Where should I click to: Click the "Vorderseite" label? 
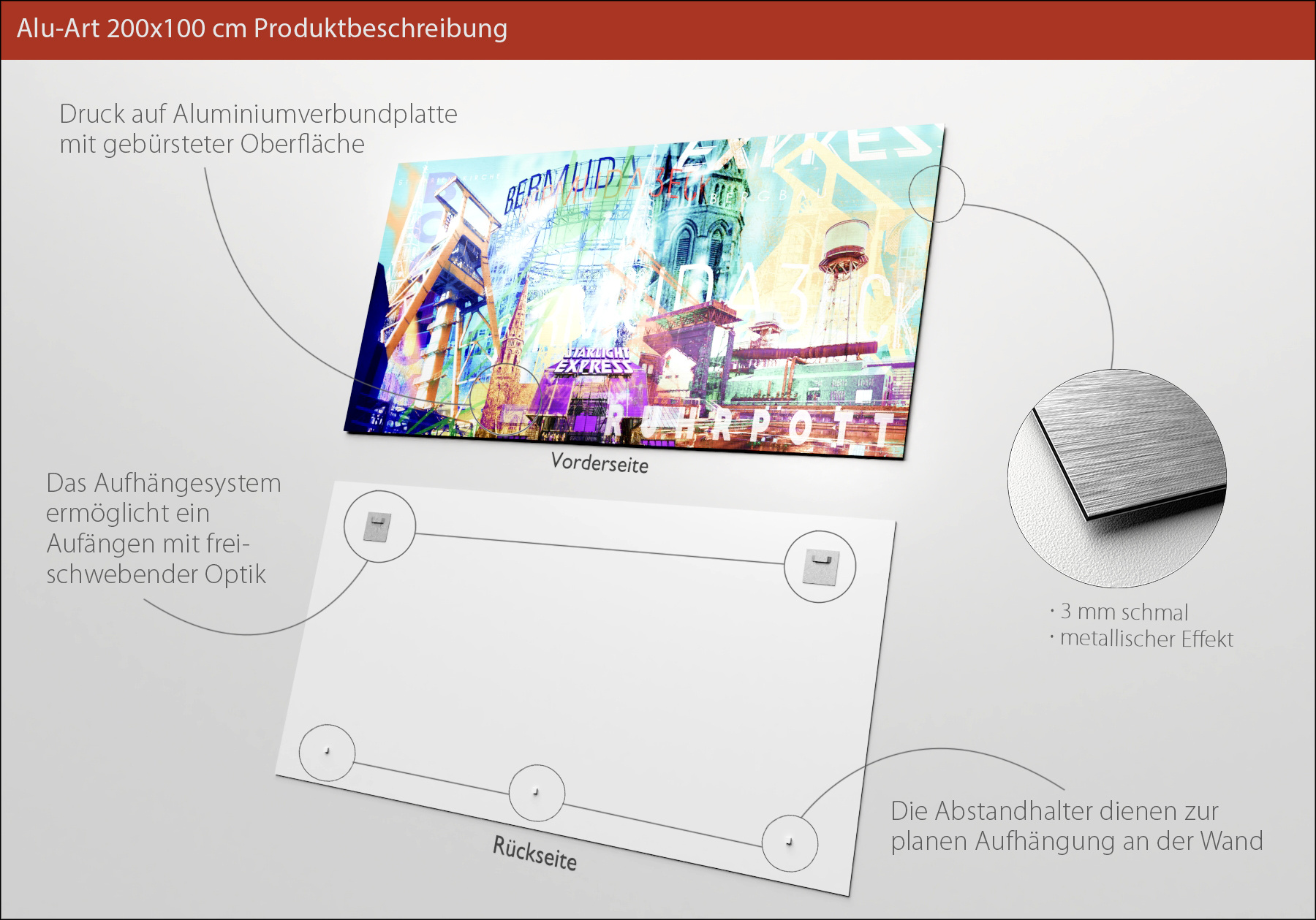(x=600, y=463)
